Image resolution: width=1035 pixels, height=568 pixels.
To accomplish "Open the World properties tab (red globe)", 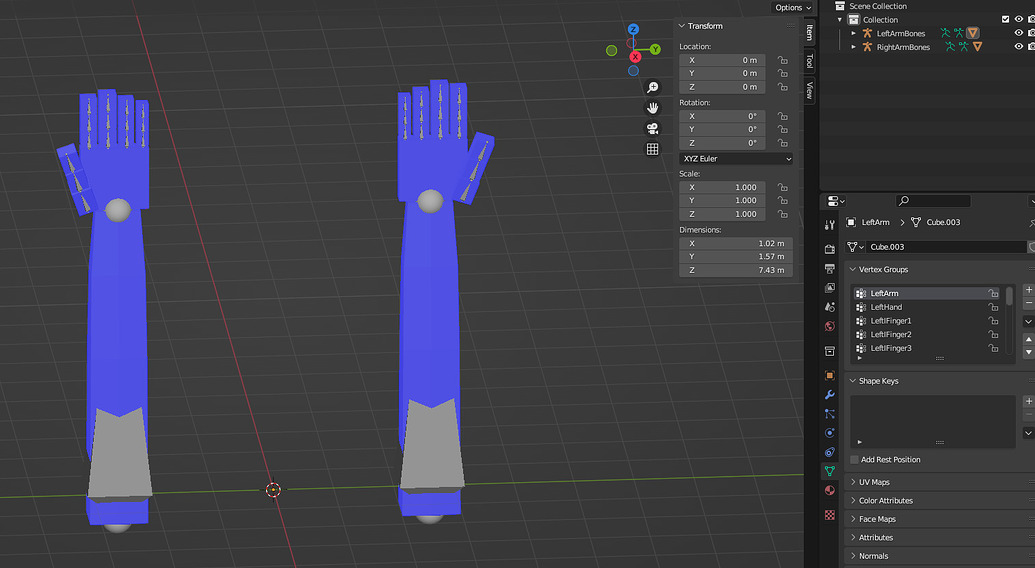I will click(830, 327).
